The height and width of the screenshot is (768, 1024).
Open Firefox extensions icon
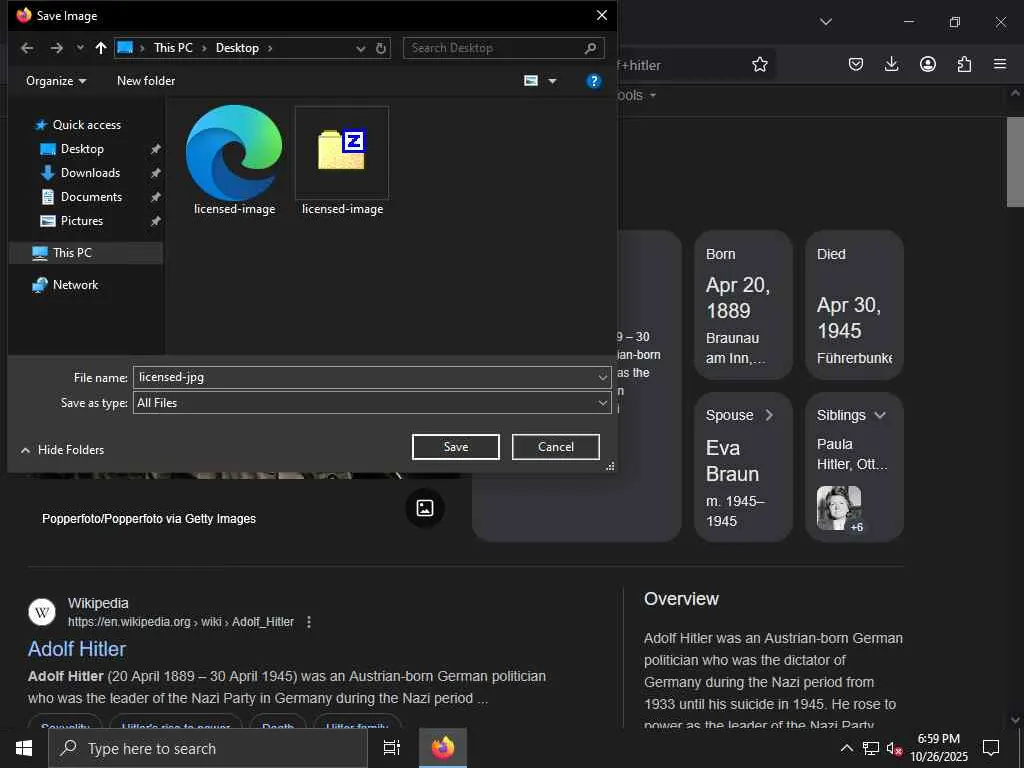tap(964, 64)
